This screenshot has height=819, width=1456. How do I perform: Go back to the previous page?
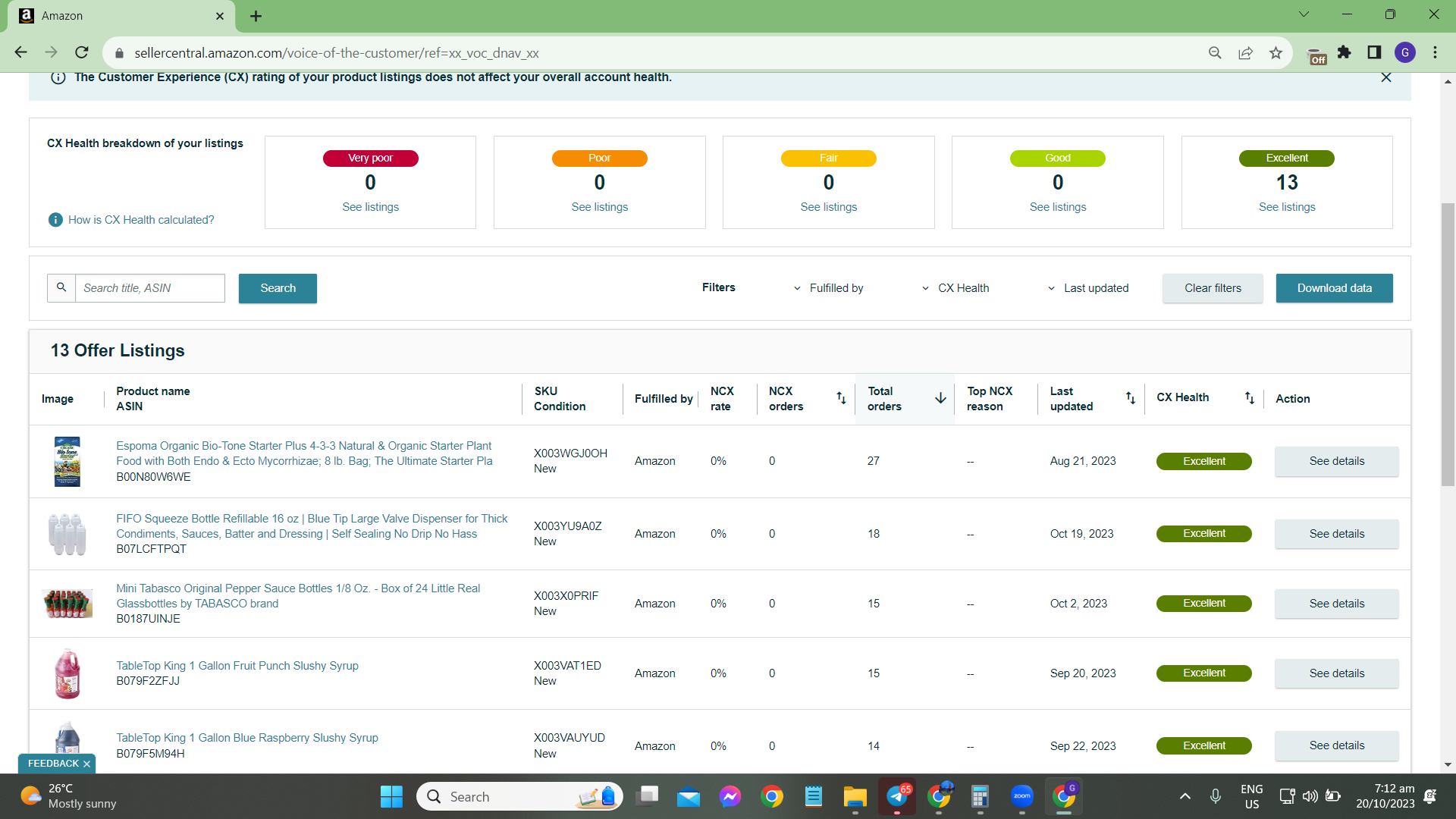pos(20,52)
